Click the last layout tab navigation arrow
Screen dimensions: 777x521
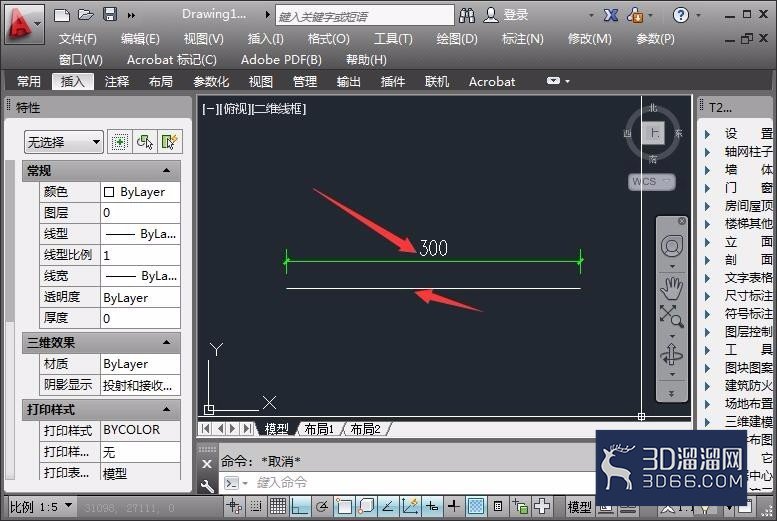[248, 428]
